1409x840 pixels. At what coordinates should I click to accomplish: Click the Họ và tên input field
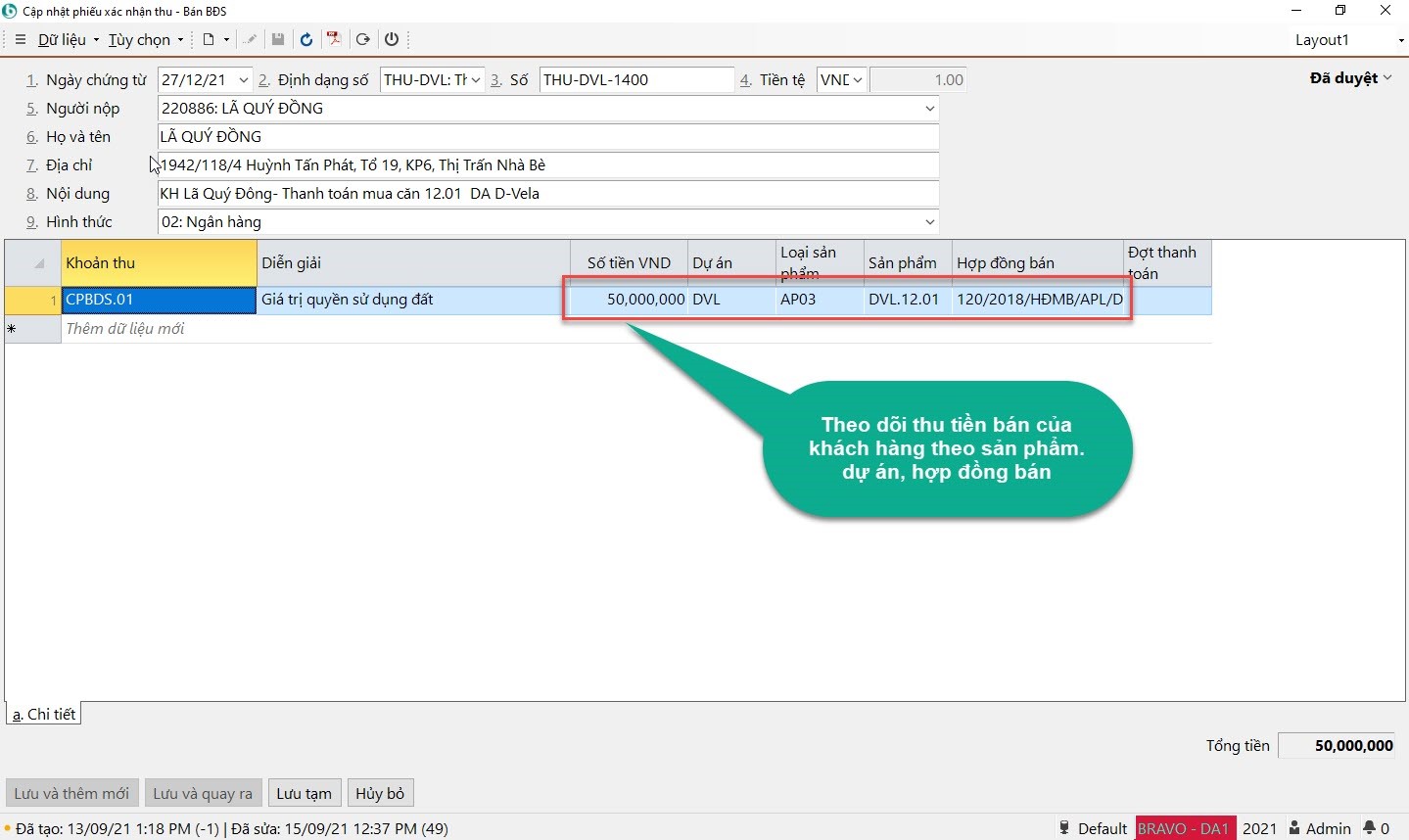pyautogui.click(x=547, y=137)
